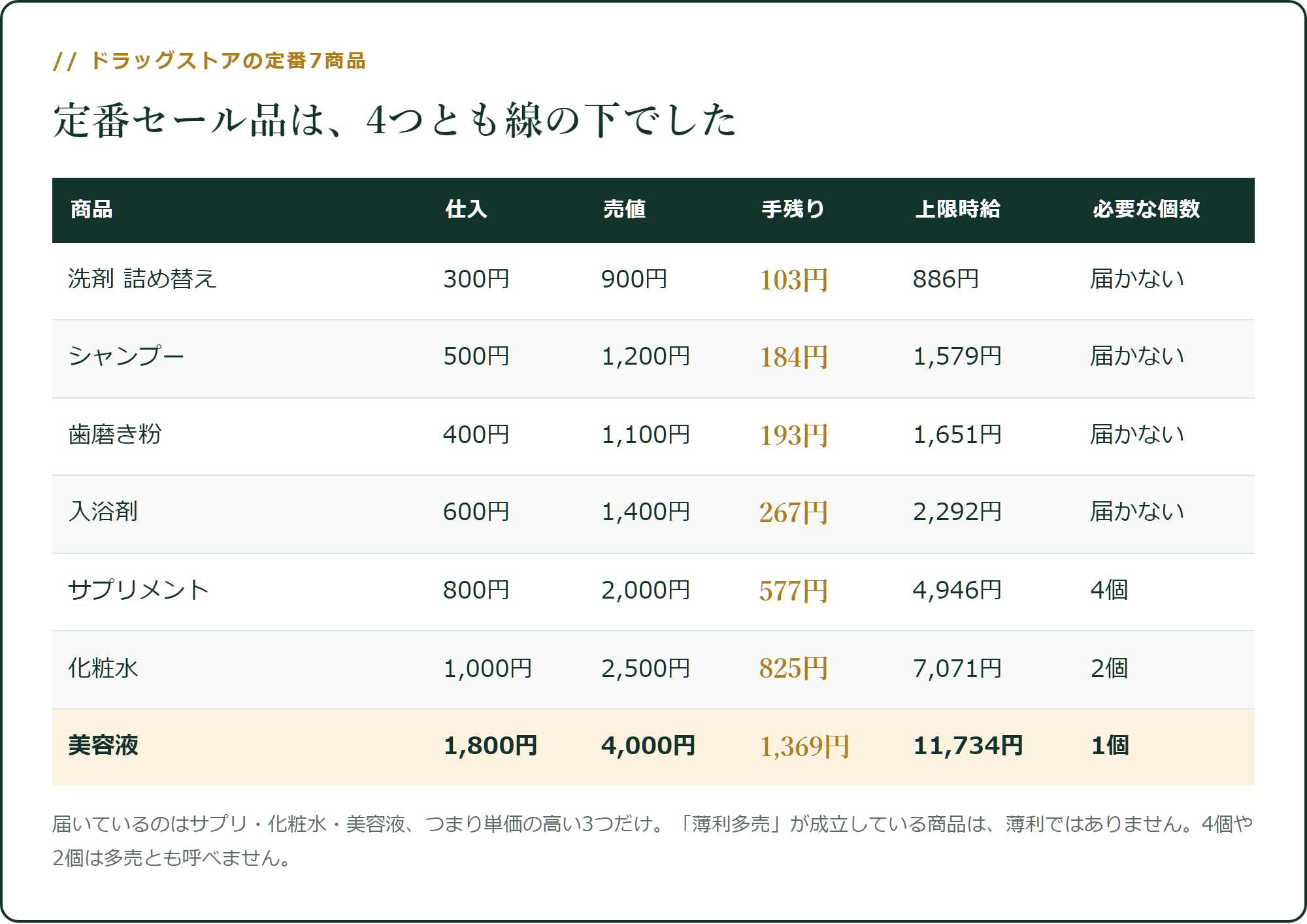This screenshot has width=1307, height=924.
Task: Click the 267円 profit value
Action: tap(793, 512)
